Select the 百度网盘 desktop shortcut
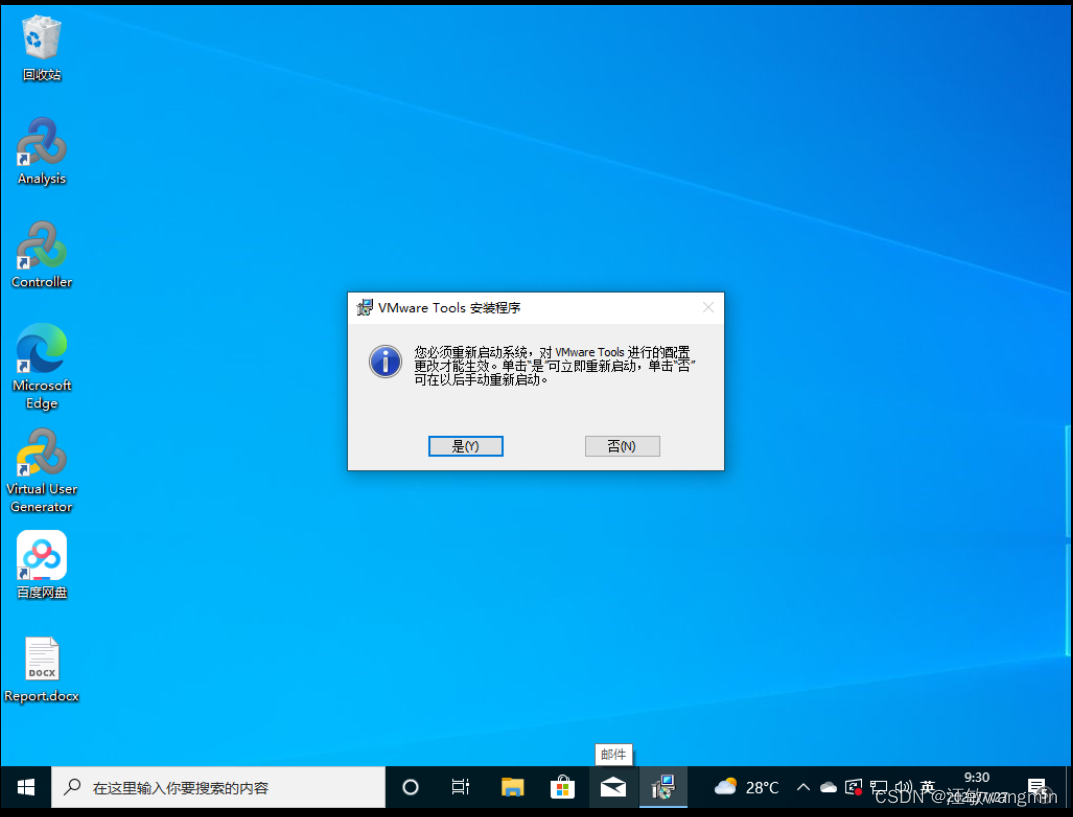 [x=42, y=565]
